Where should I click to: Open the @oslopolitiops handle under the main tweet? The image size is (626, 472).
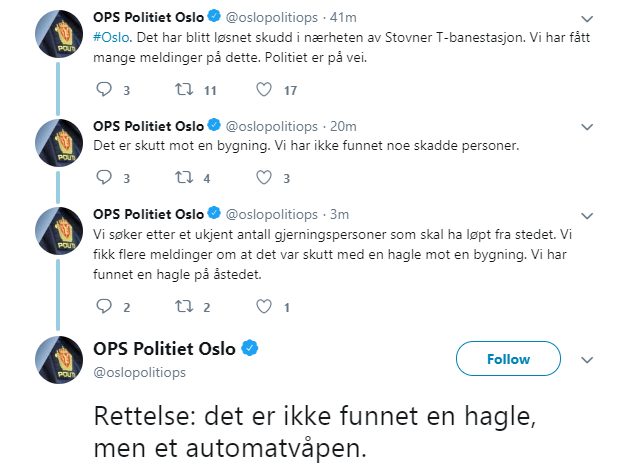tap(140, 372)
